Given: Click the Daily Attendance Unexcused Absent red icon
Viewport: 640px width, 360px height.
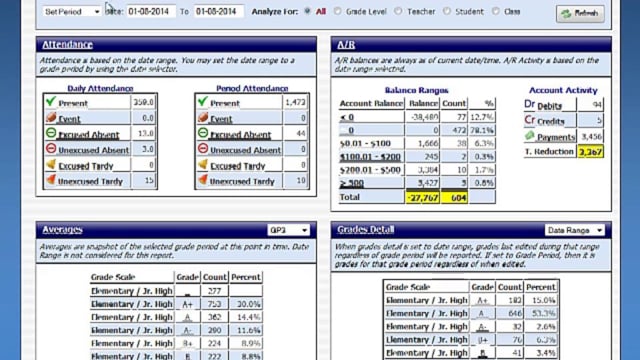Looking at the screenshot, I should coord(51,149).
